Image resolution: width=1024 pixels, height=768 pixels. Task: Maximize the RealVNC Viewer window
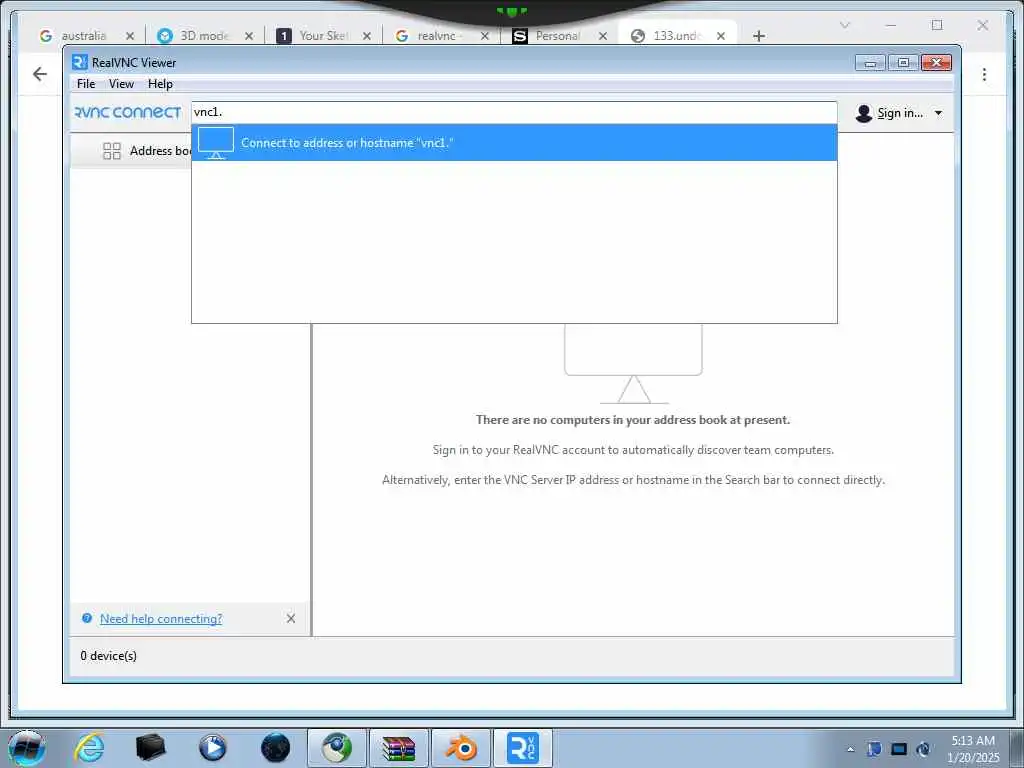[903, 63]
